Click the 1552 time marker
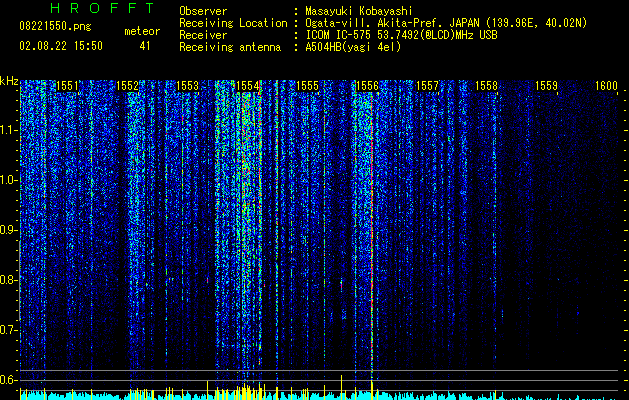The width and height of the screenshot is (629, 400). click(127, 86)
